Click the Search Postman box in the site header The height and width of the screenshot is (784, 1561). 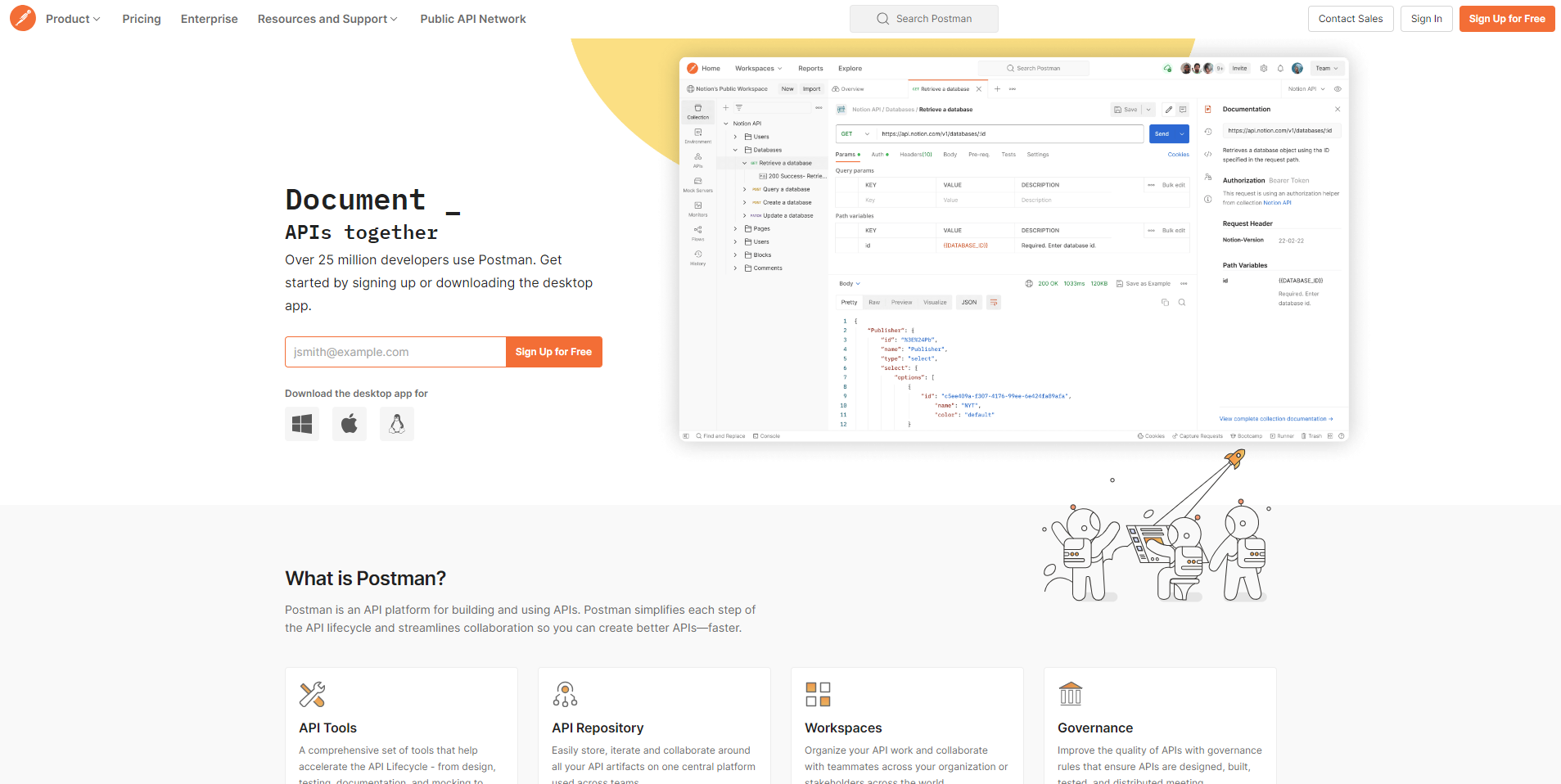click(x=924, y=19)
